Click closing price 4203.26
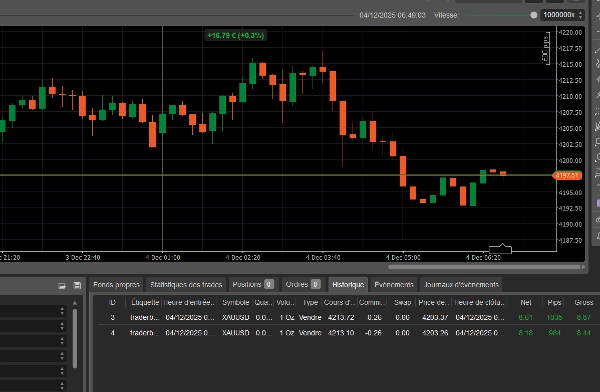600x392 pixels. (435, 333)
